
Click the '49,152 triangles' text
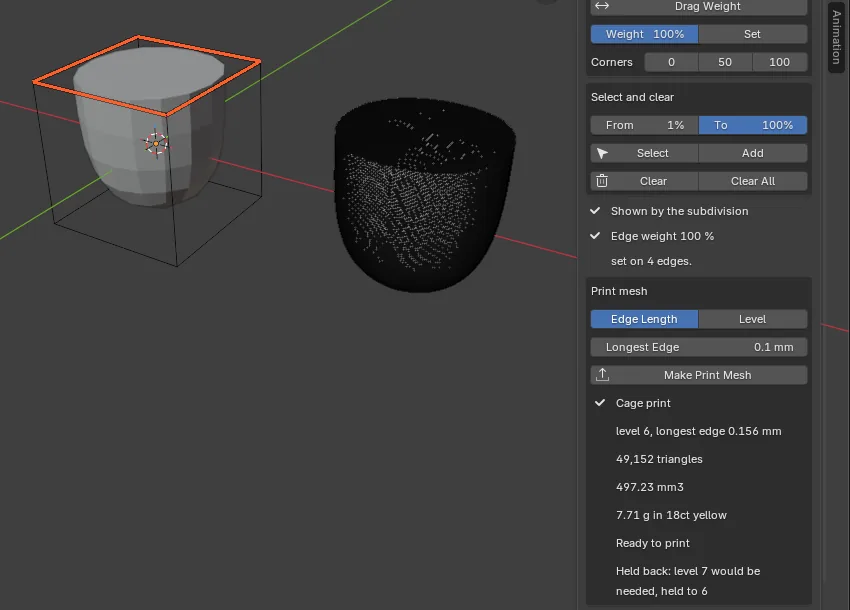[x=659, y=459]
